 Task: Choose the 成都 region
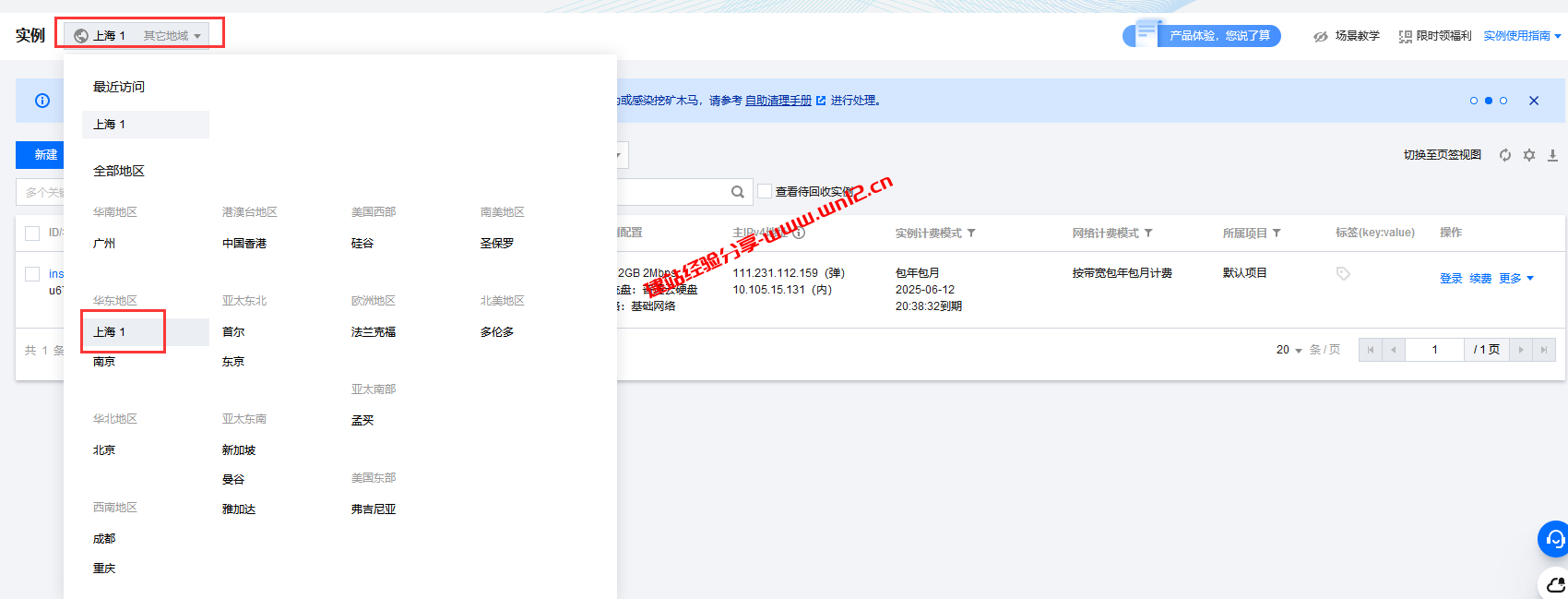[x=104, y=539]
